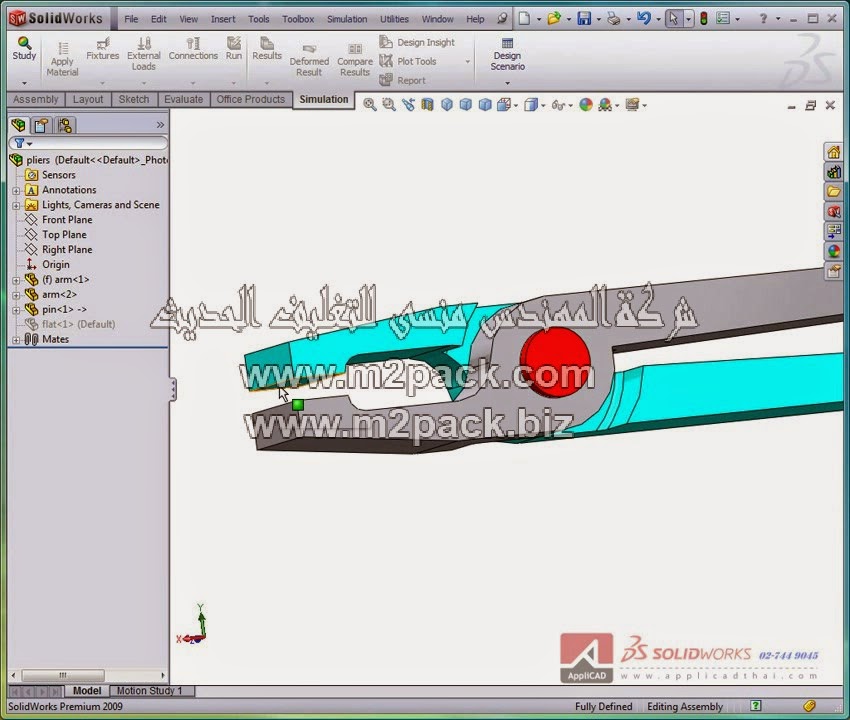Screen dimensions: 850x720
Task: Open the ConfigurationManager tab
Action: (x=65, y=125)
